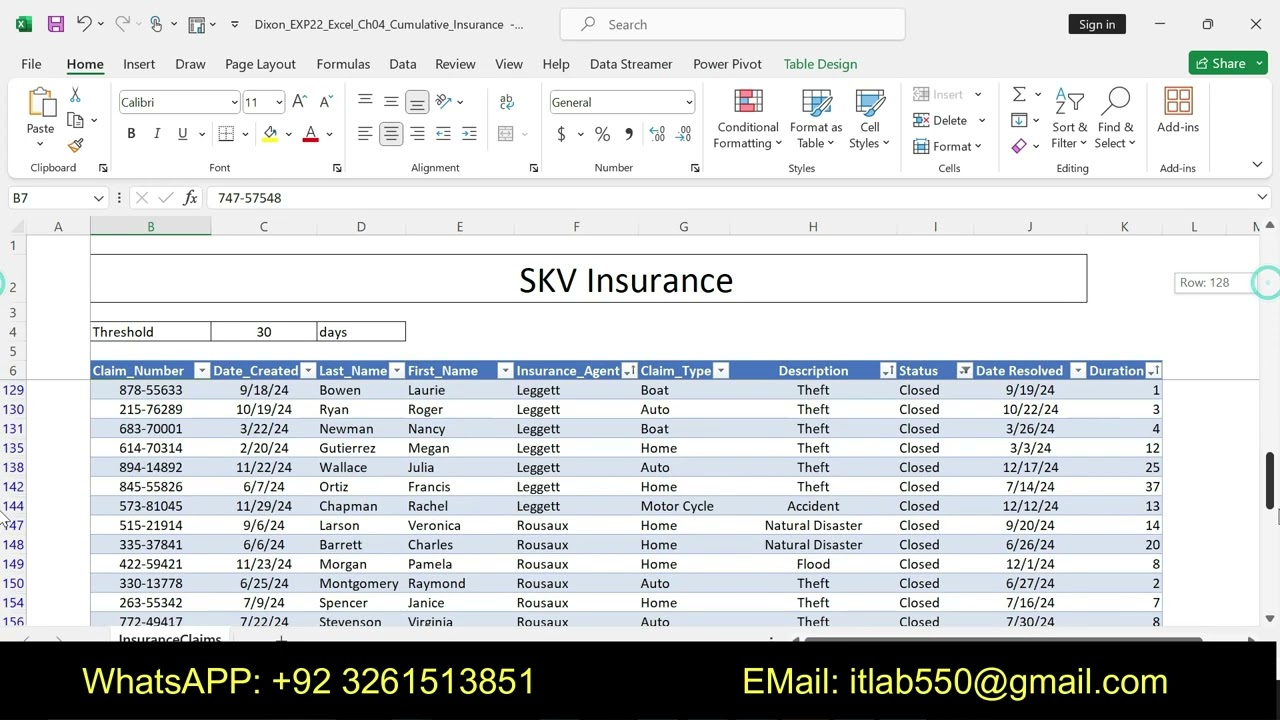Expand the Name Box dropdown
This screenshot has width=1280, height=720.
point(98,198)
